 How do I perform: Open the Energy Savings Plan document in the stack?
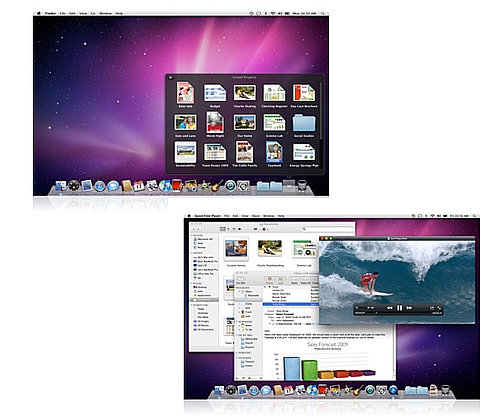(x=304, y=155)
